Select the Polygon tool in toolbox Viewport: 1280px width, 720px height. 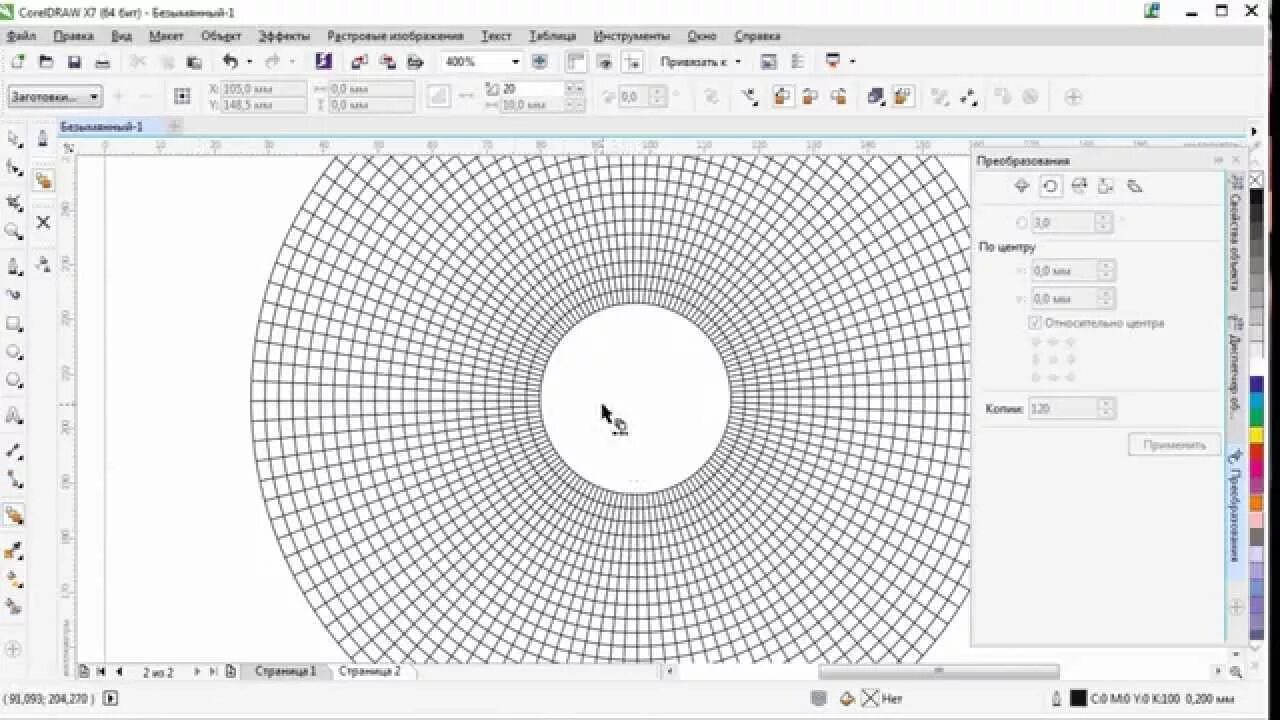click(x=14, y=380)
